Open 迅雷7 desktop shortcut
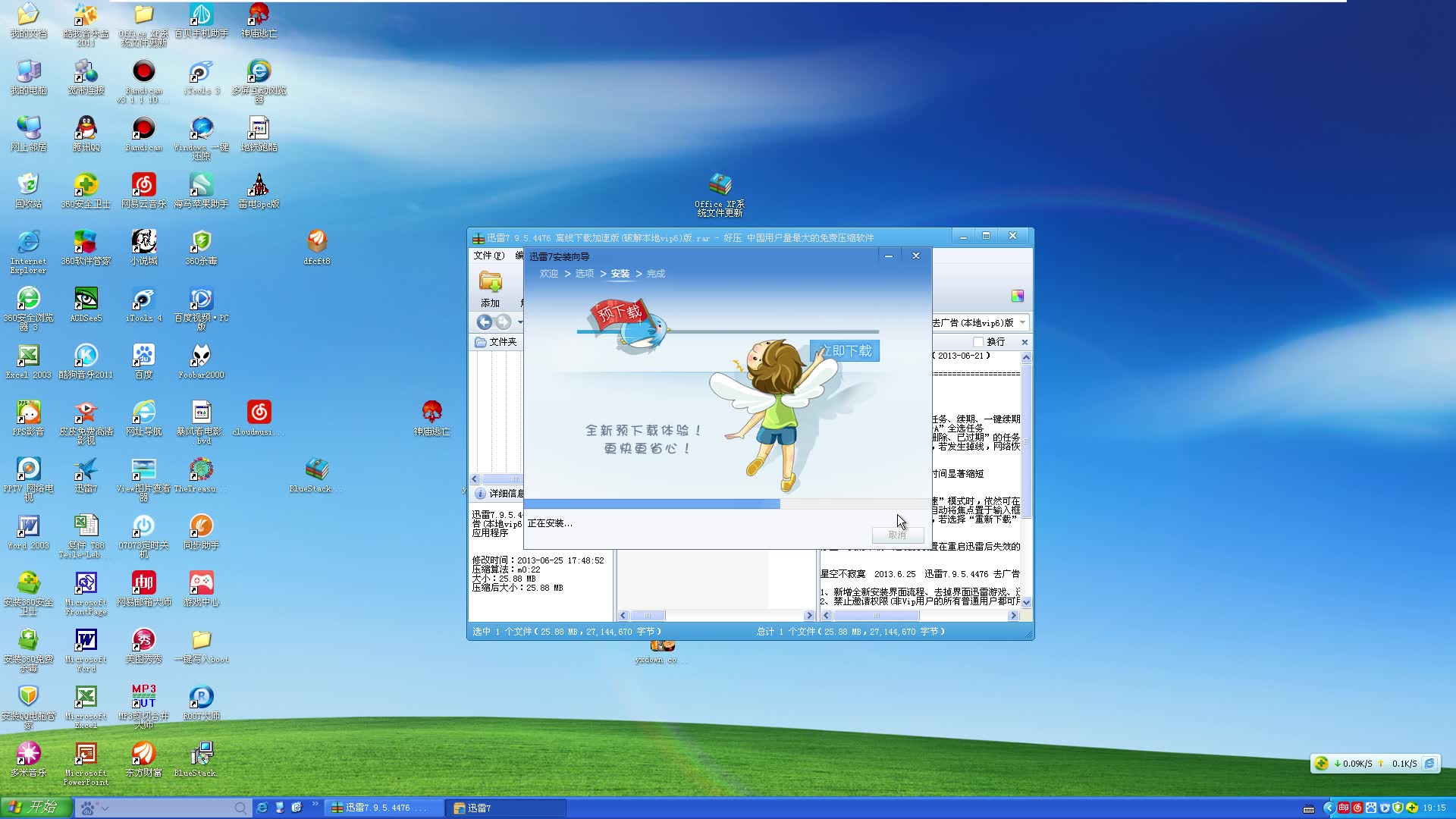The width and height of the screenshot is (1456, 819). [x=86, y=475]
